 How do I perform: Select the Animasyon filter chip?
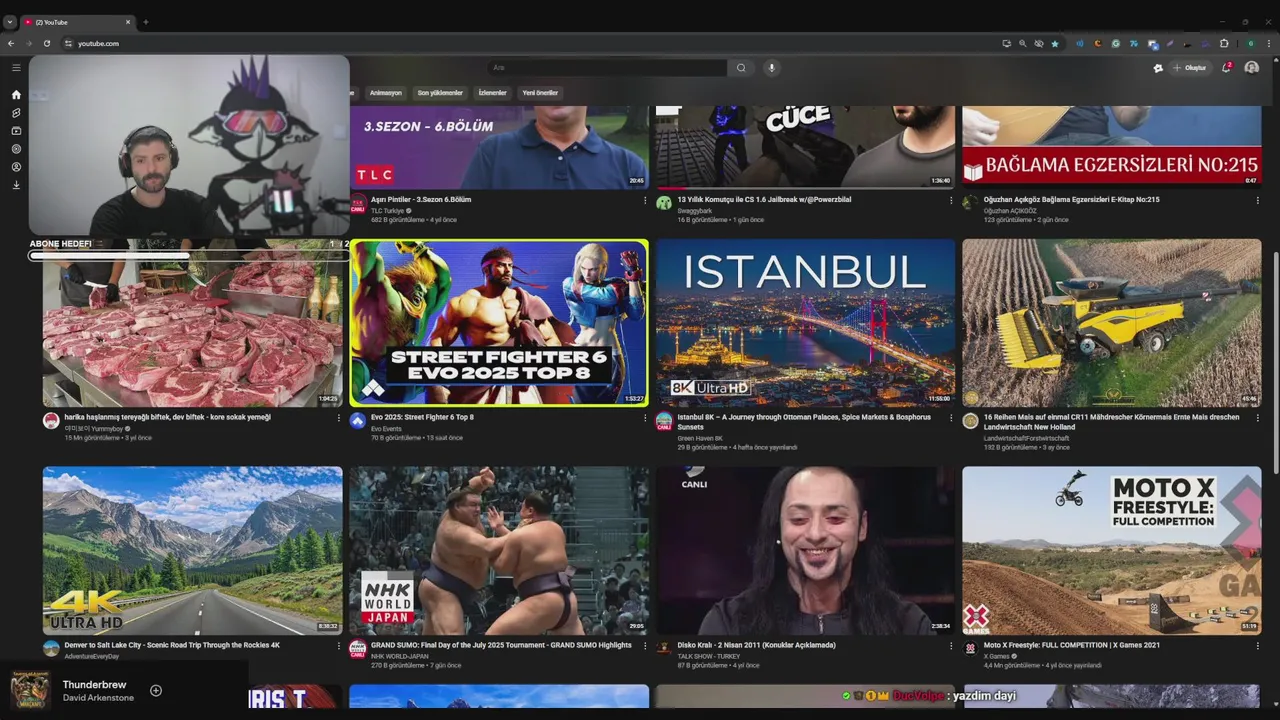[386, 93]
